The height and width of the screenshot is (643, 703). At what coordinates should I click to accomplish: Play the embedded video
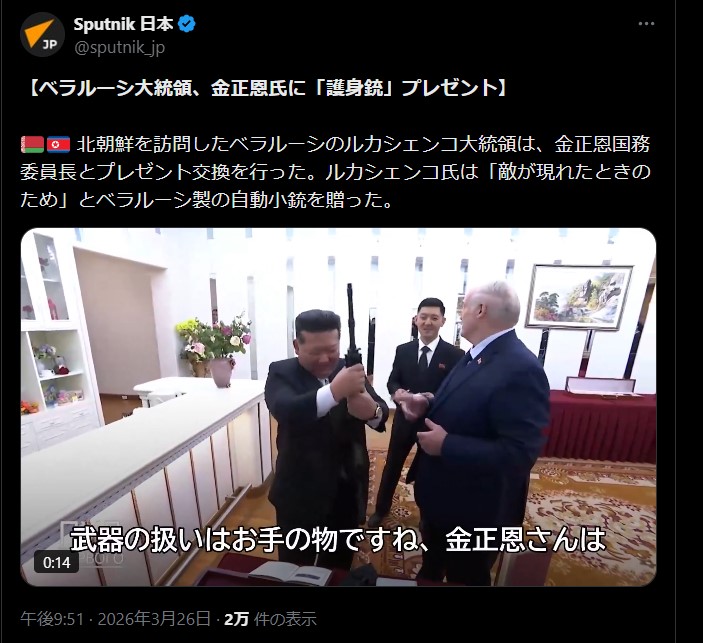pyautogui.click(x=338, y=407)
